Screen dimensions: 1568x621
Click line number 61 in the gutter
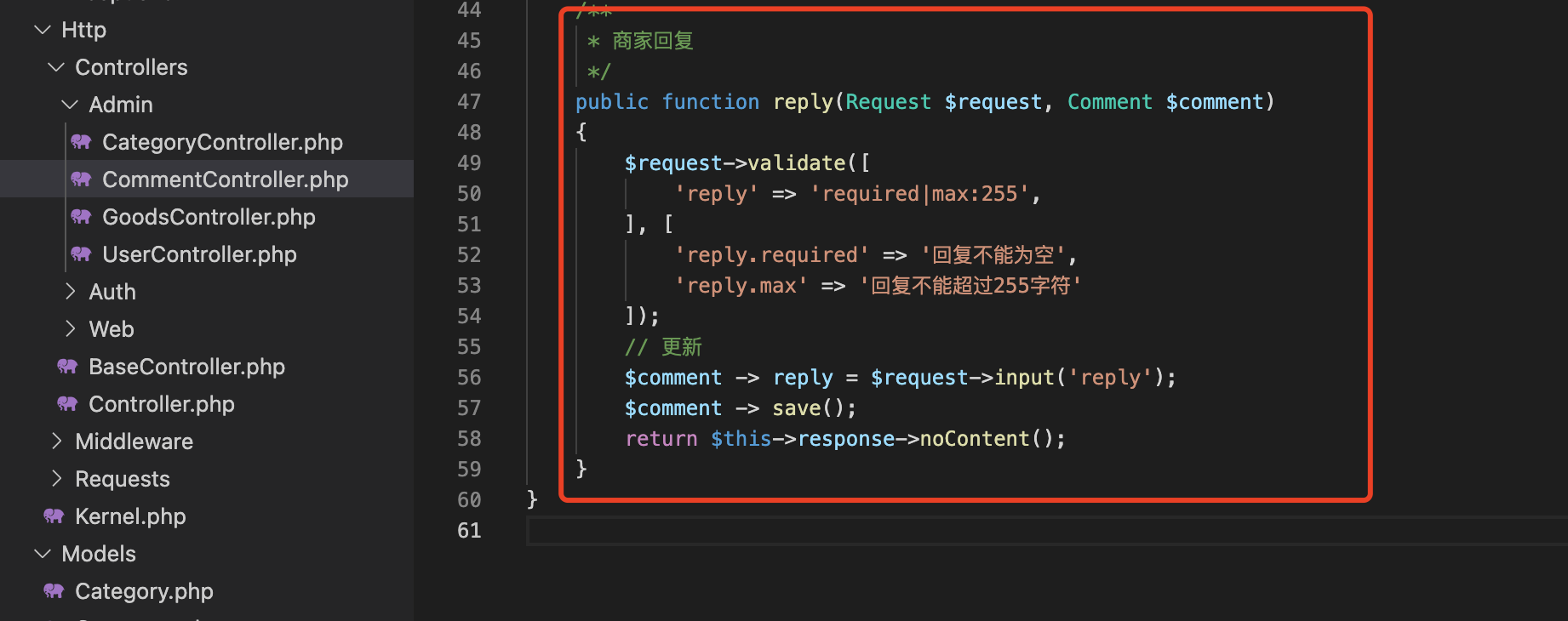coord(469,531)
